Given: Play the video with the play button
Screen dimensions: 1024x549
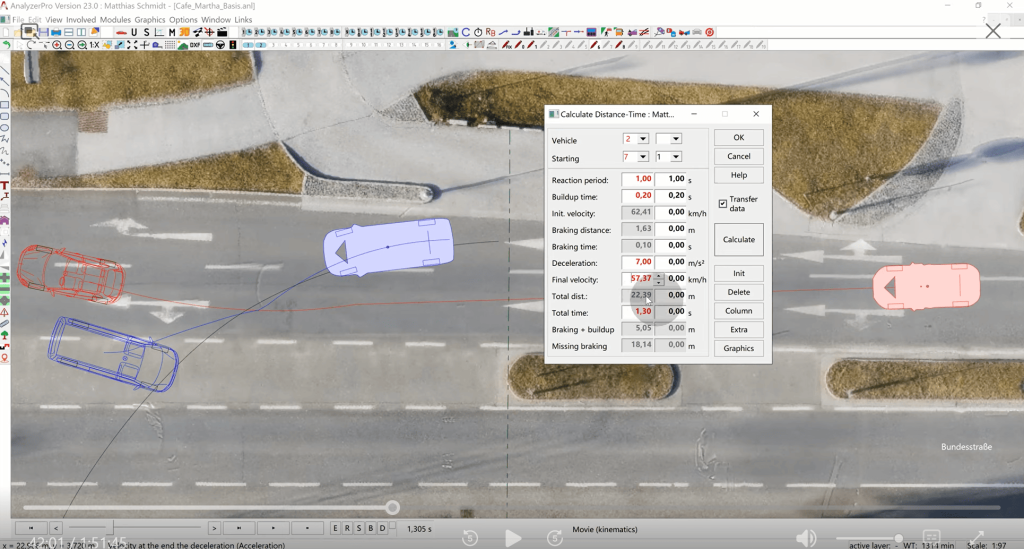Looking at the screenshot, I should [513, 538].
